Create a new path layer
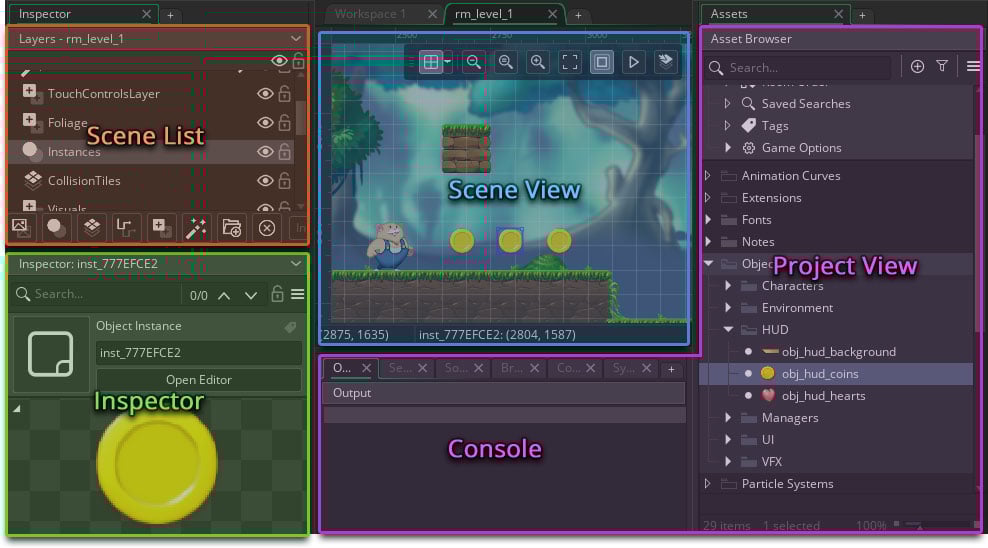Image resolution: width=988 pixels, height=548 pixels. 125,227
